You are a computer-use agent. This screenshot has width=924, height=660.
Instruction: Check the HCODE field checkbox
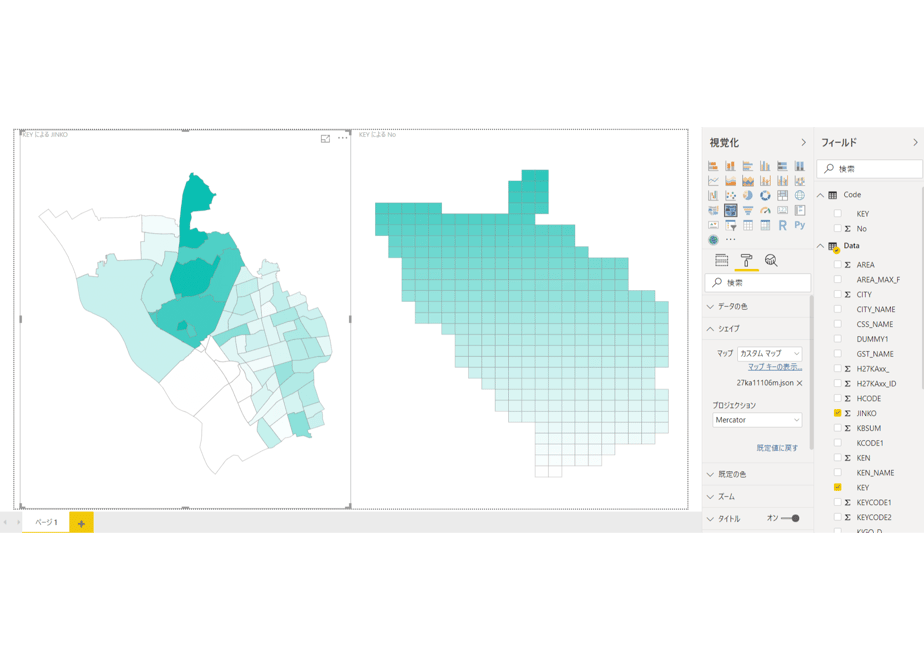[837, 398]
